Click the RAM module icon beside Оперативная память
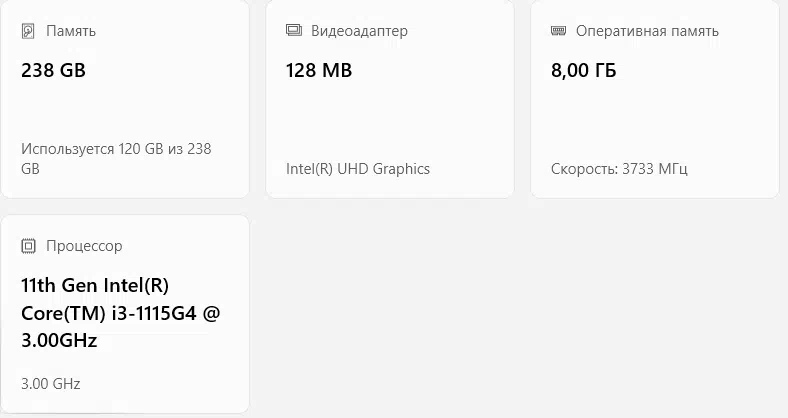The height and width of the screenshot is (418, 788). click(558, 31)
